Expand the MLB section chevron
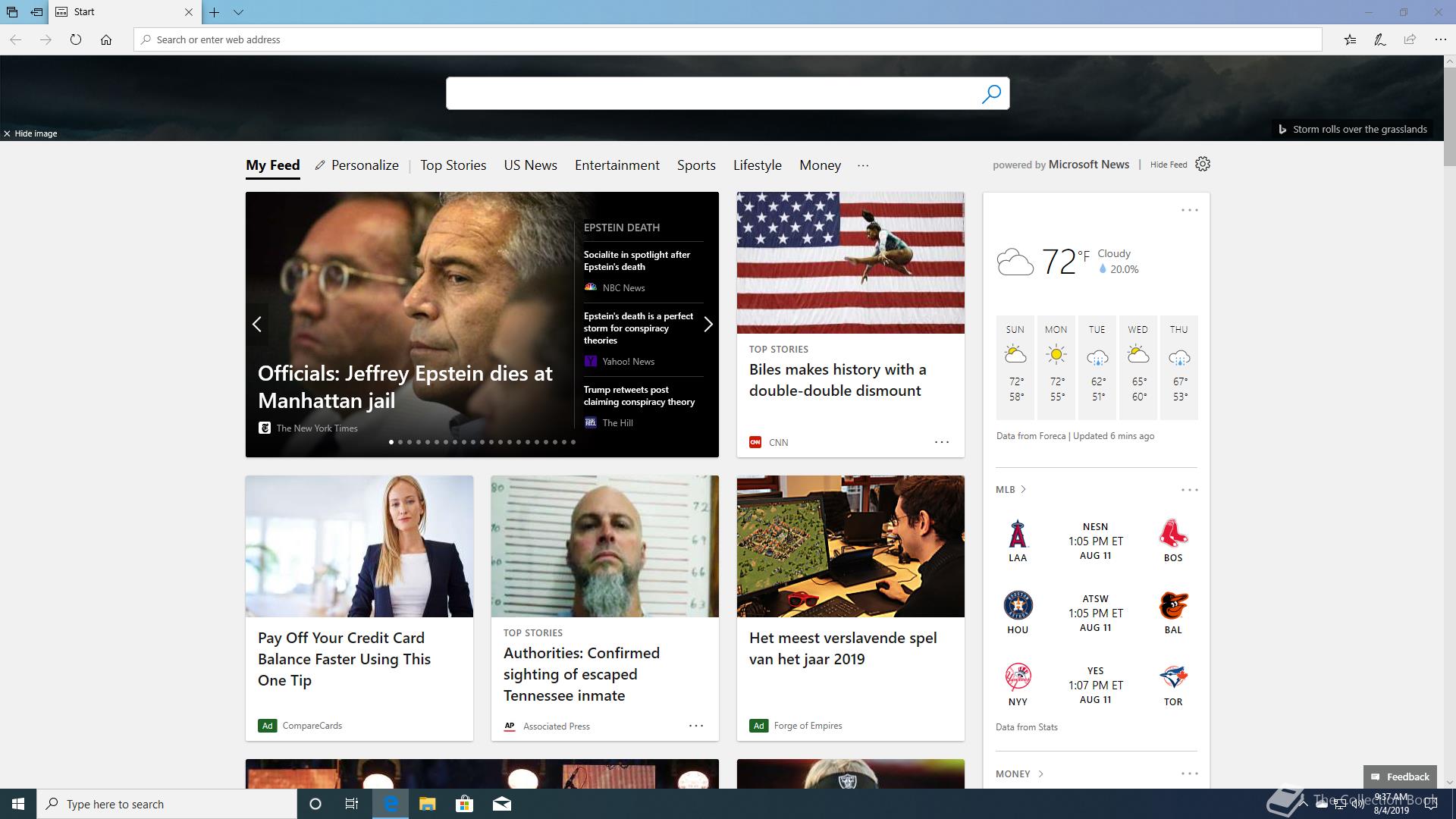Viewport: 1456px width, 819px height. 1023,490
